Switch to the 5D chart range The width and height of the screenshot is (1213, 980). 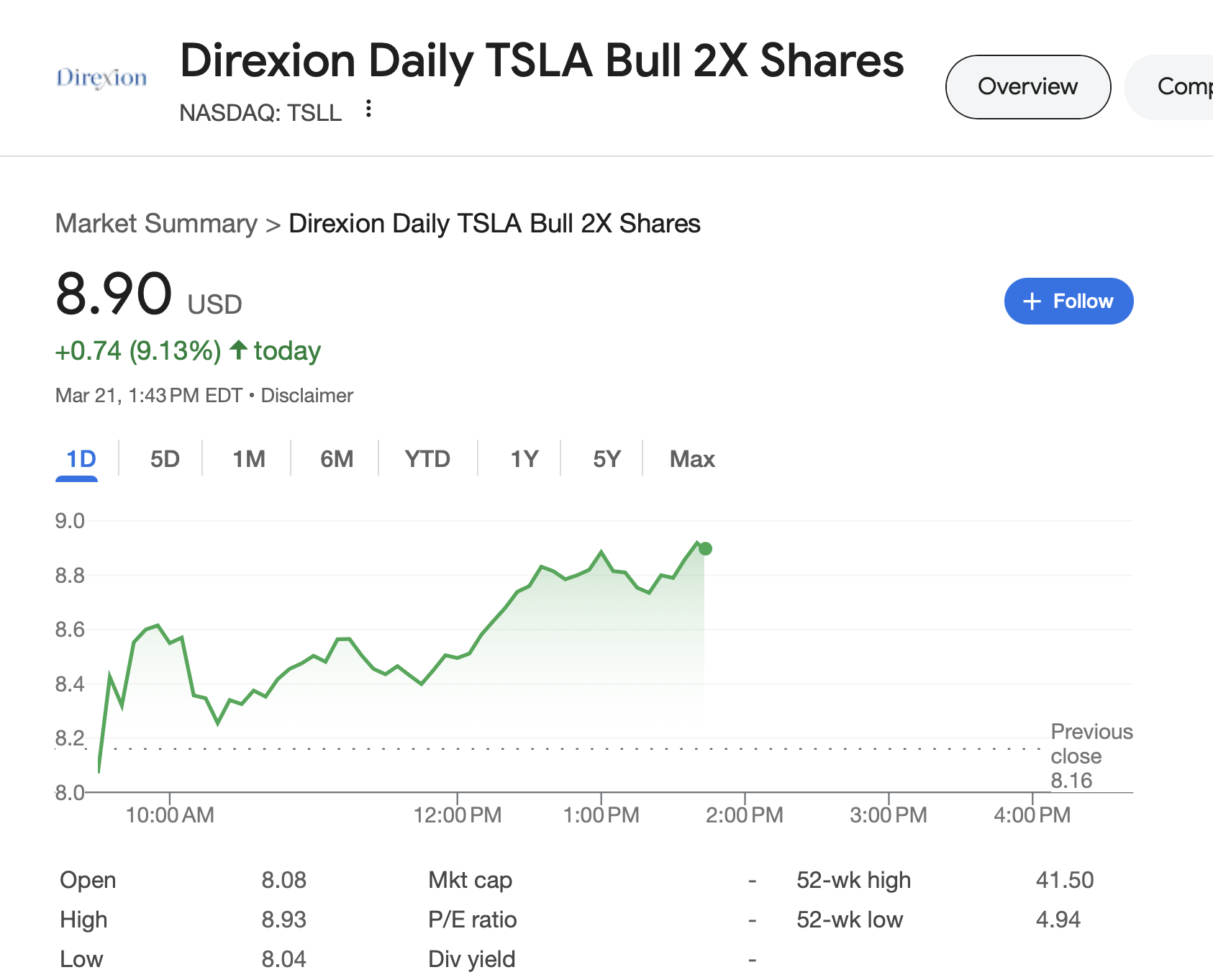point(165,458)
